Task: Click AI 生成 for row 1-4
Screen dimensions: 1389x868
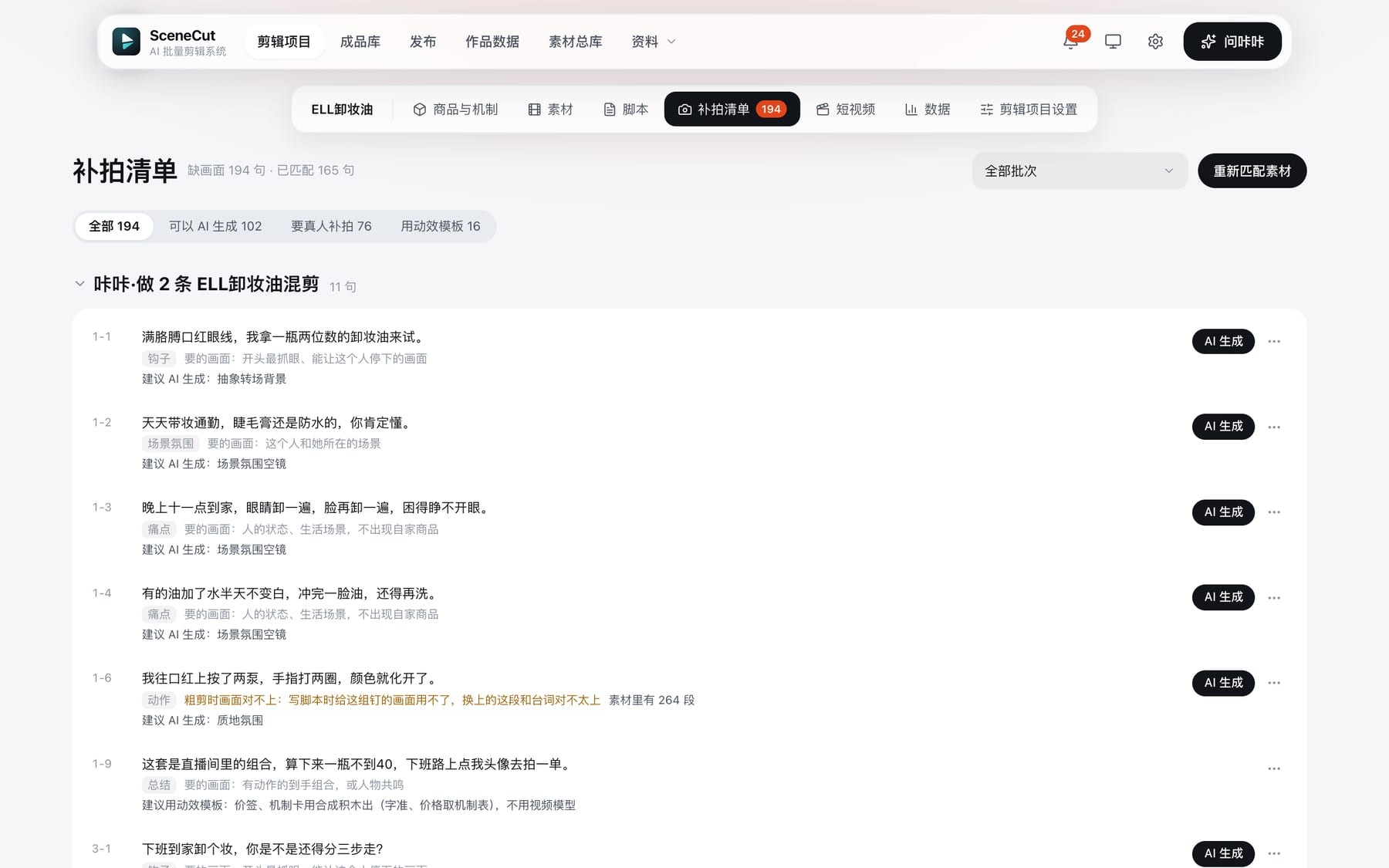Action: (x=1223, y=597)
